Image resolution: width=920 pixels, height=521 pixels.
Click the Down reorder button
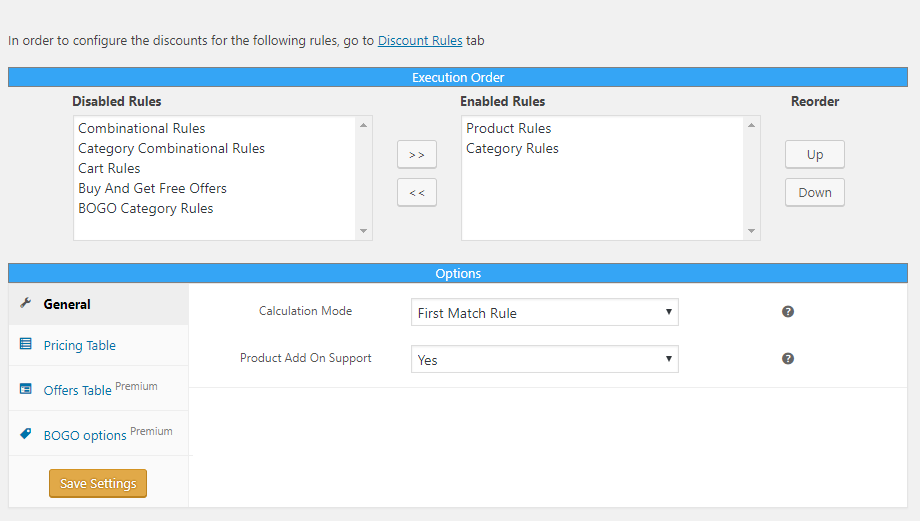[815, 193]
